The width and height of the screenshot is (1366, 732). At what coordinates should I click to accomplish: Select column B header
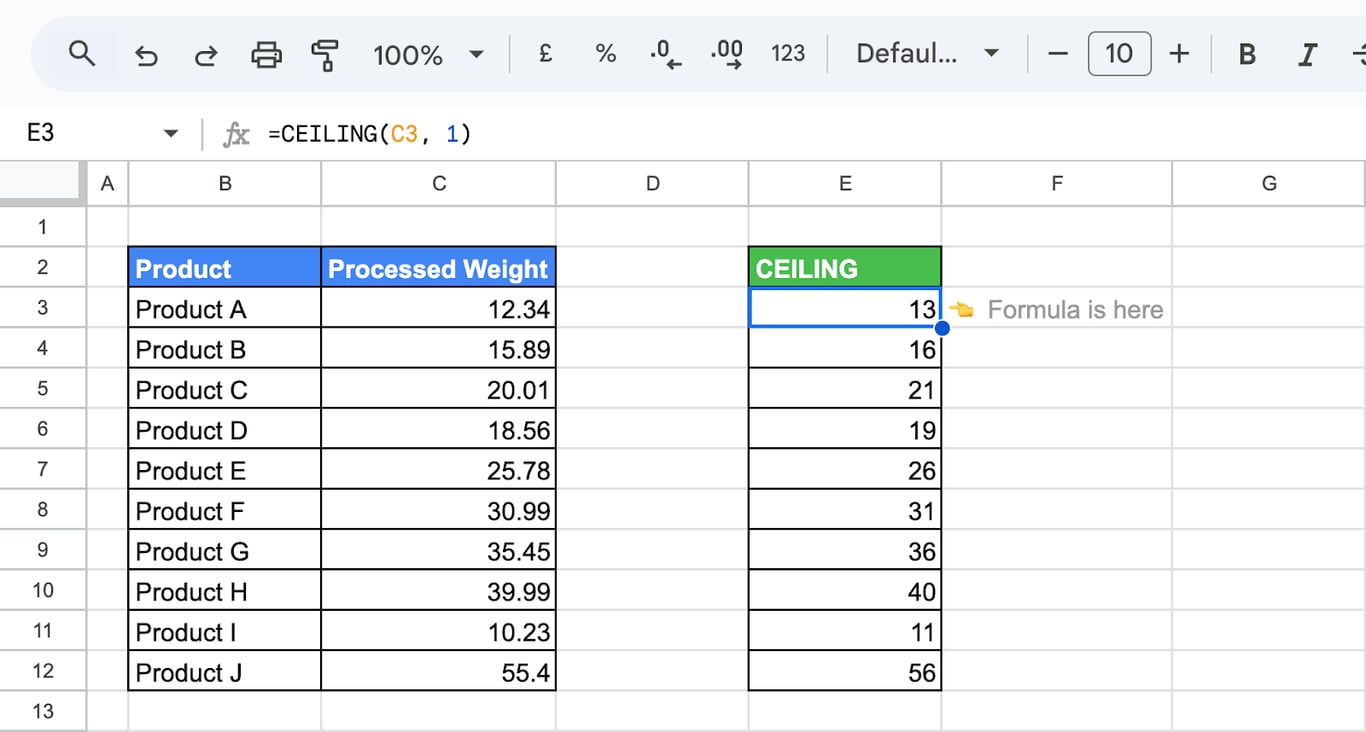pyautogui.click(x=225, y=184)
